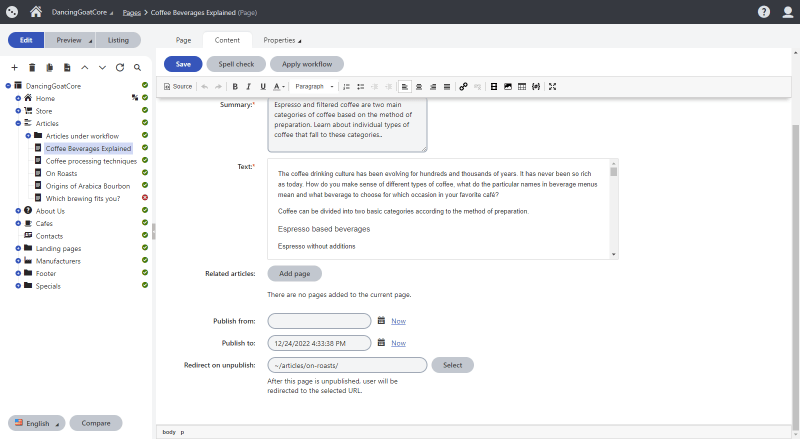Insert a numbered list
The height and width of the screenshot is (439, 800).
coord(346,87)
